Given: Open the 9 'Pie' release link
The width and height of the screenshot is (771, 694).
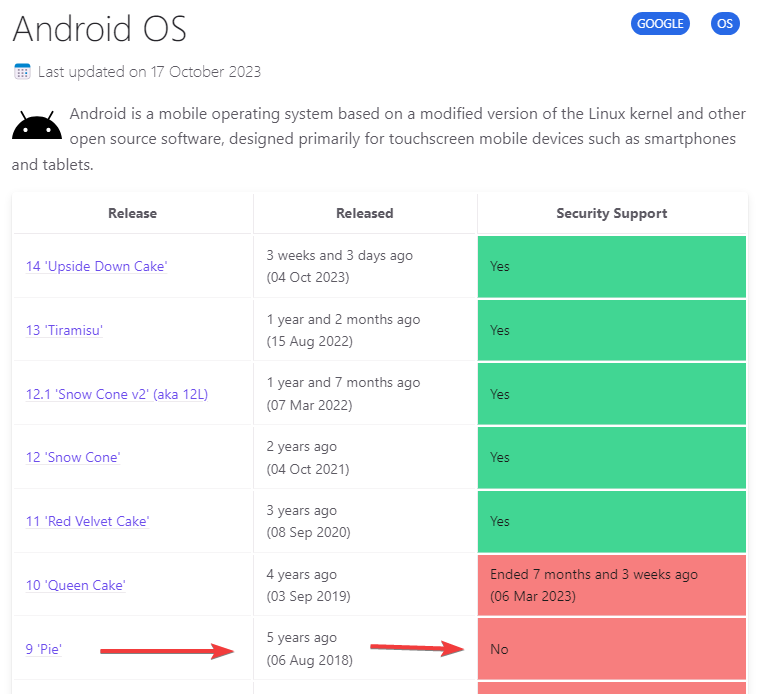Looking at the screenshot, I should [x=44, y=649].
